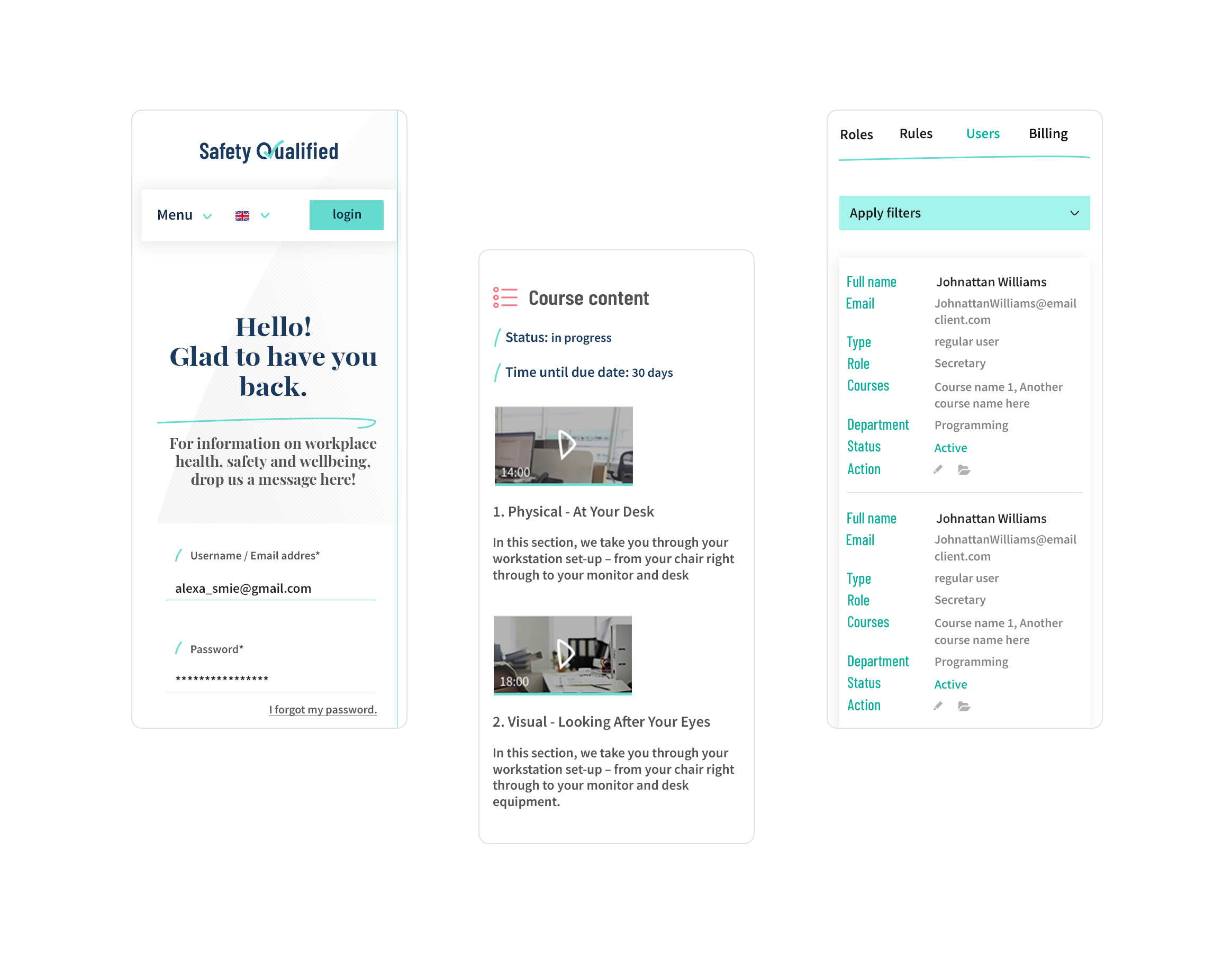Click the UK flag language icon
The width and height of the screenshot is (1232, 959).
coord(242,215)
